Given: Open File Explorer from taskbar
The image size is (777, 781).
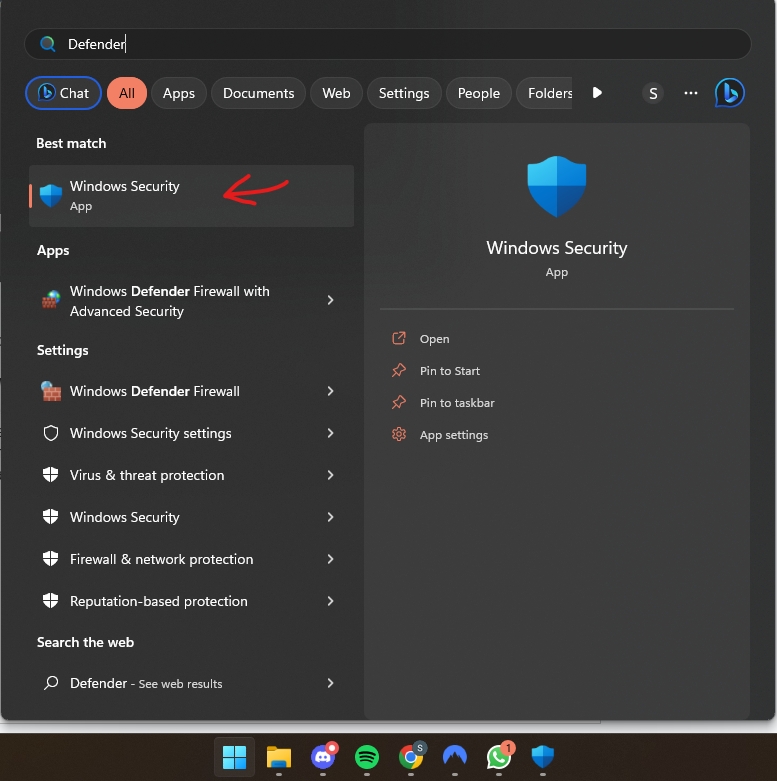Looking at the screenshot, I should point(279,757).
